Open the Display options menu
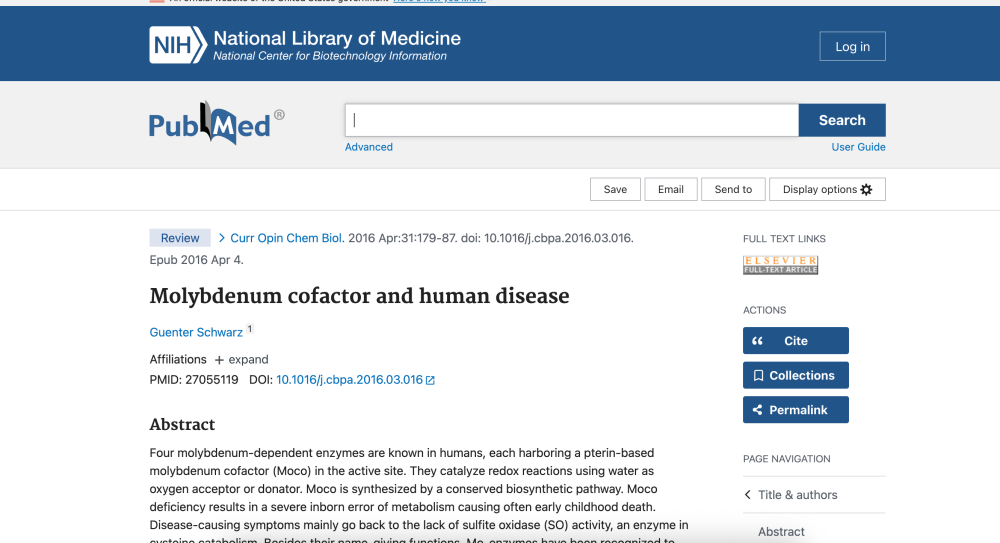The image size is (1000, 543). (827, 190)
